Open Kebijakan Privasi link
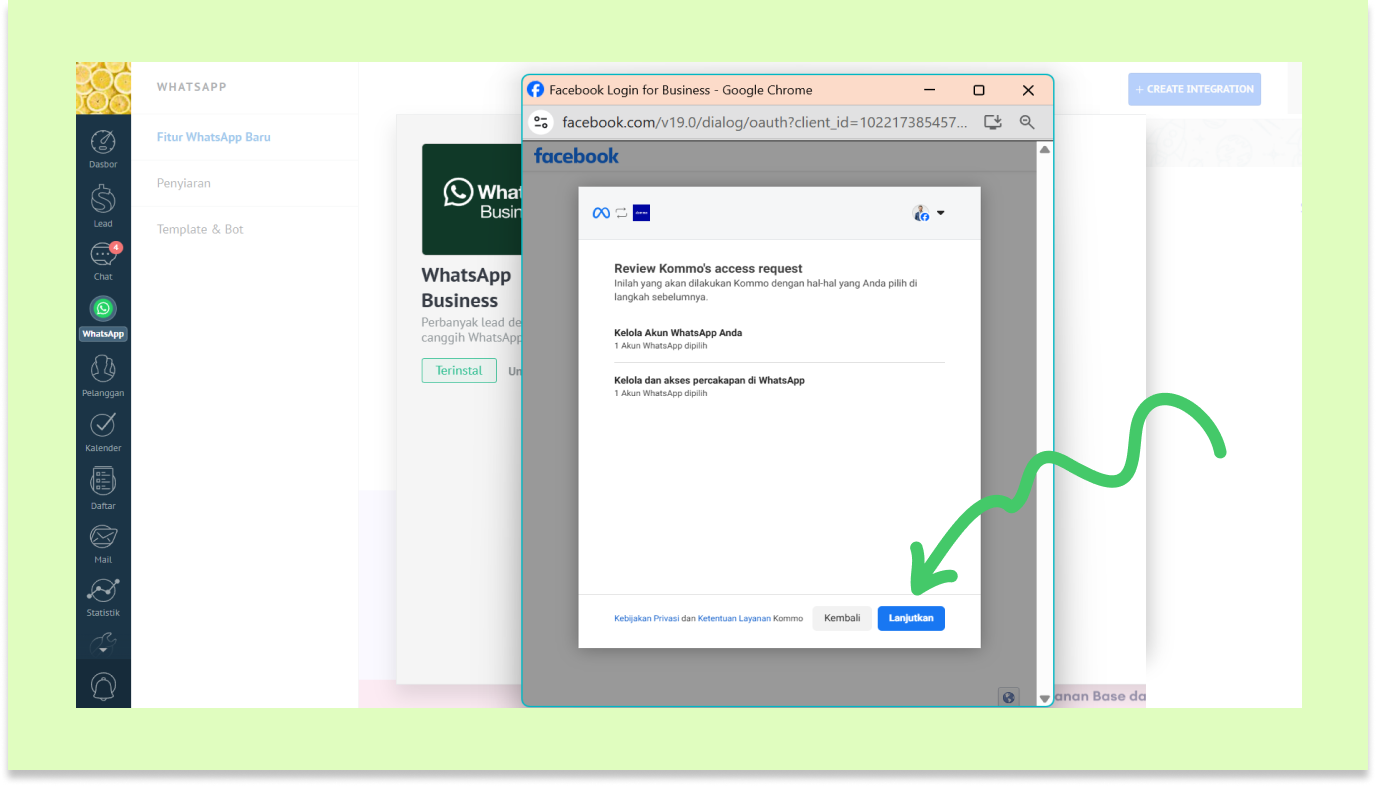Screen dimensions: 1376x786 [647, 618]
